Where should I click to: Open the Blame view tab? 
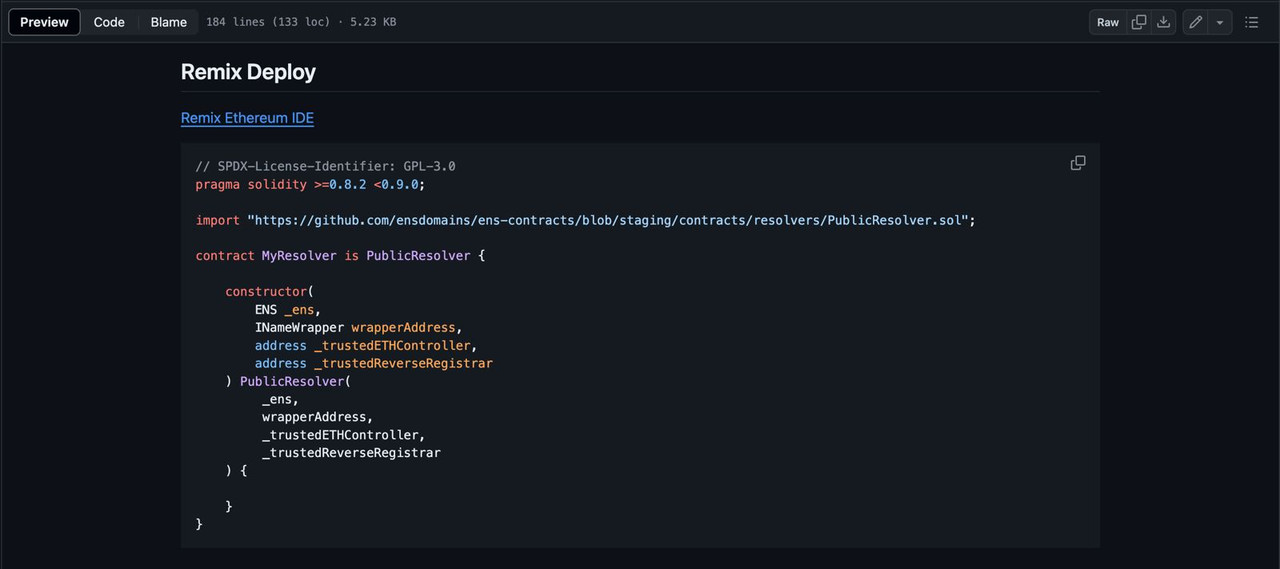click(168, 22)
